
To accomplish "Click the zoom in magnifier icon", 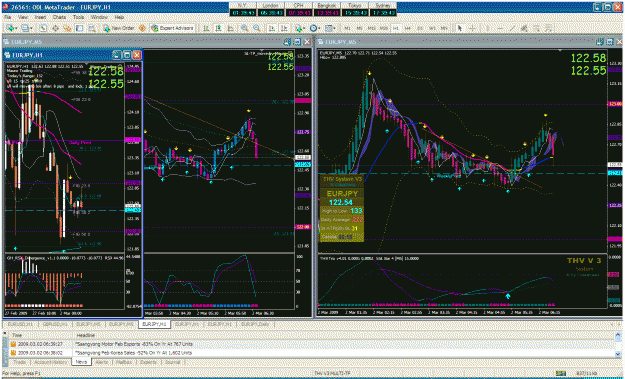I will click(x=244, y=28).
